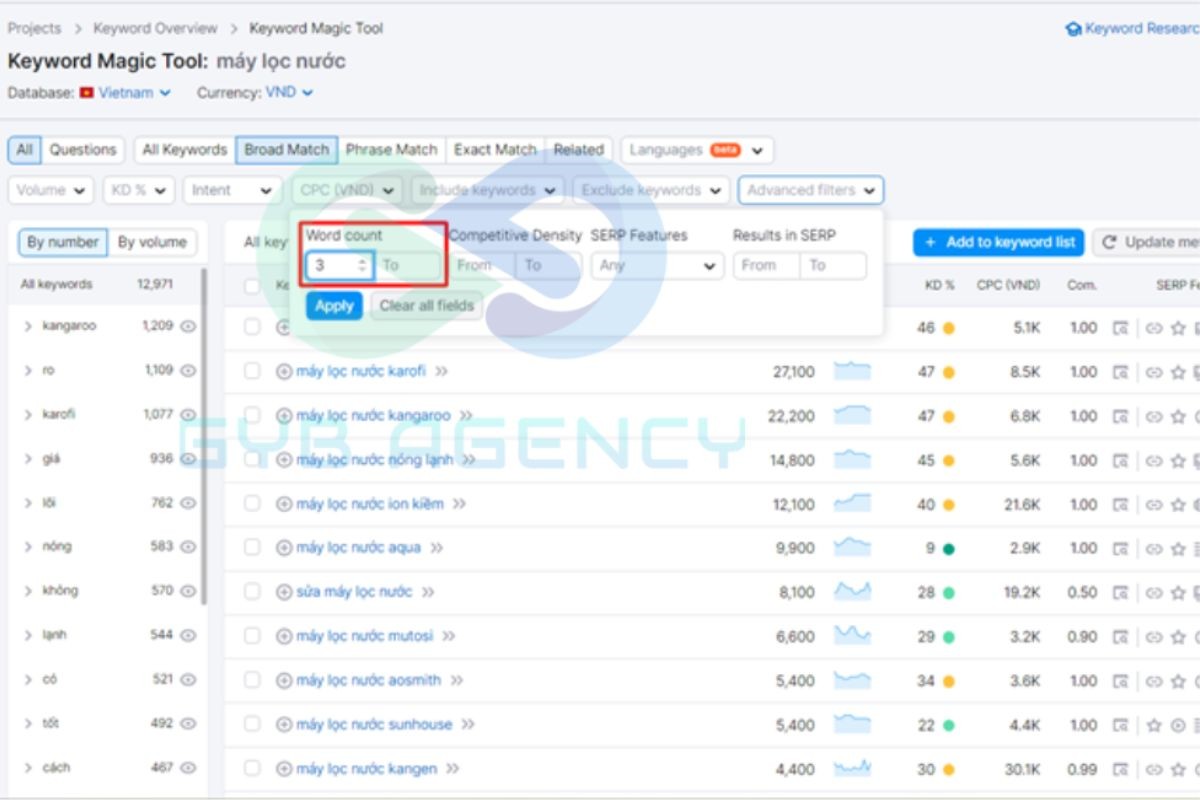This screenshot has height=800, width=1200.
Task: Select the Broad Match tab
Action: [x=287, y=150]
